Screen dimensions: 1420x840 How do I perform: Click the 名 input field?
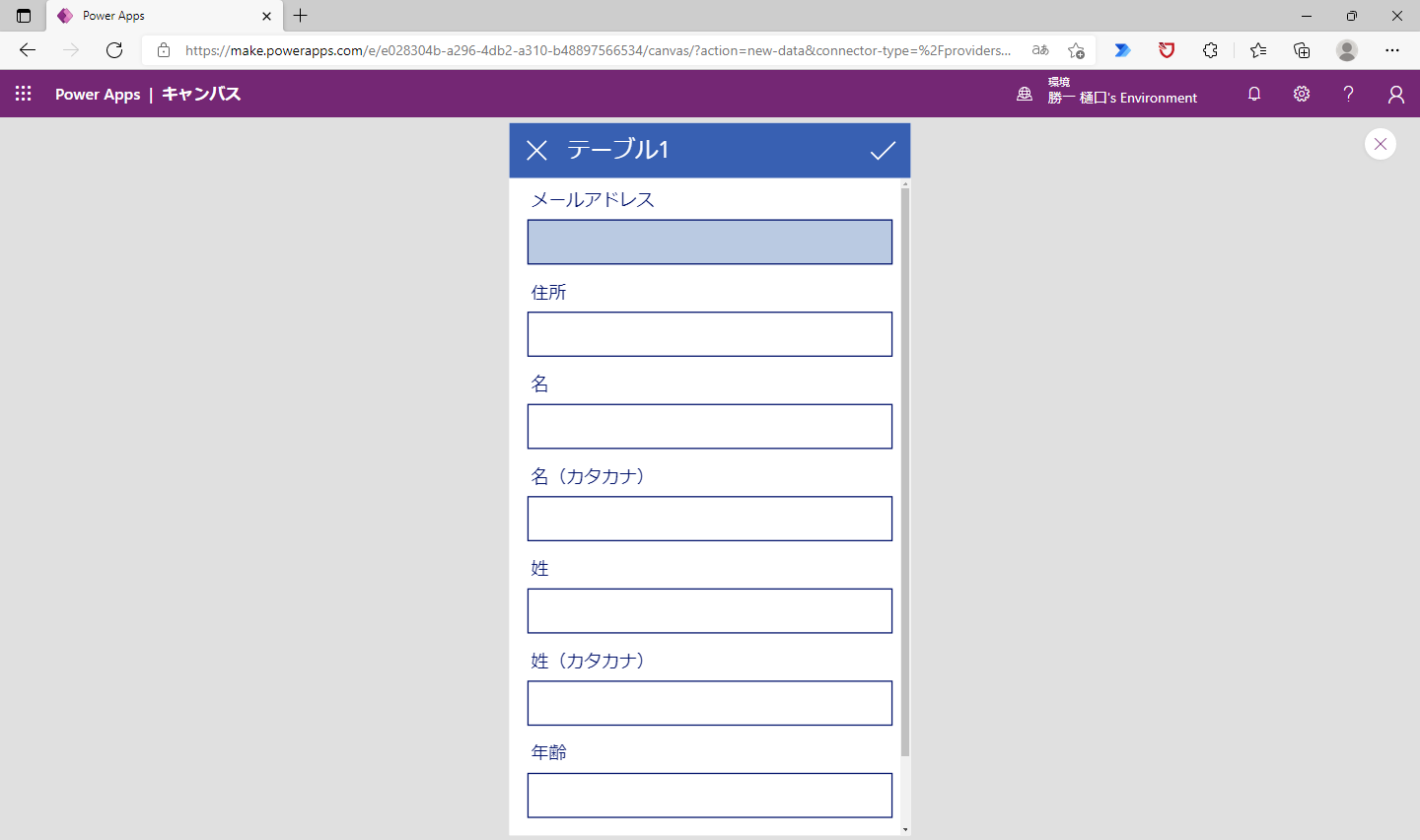coord(710,426)
